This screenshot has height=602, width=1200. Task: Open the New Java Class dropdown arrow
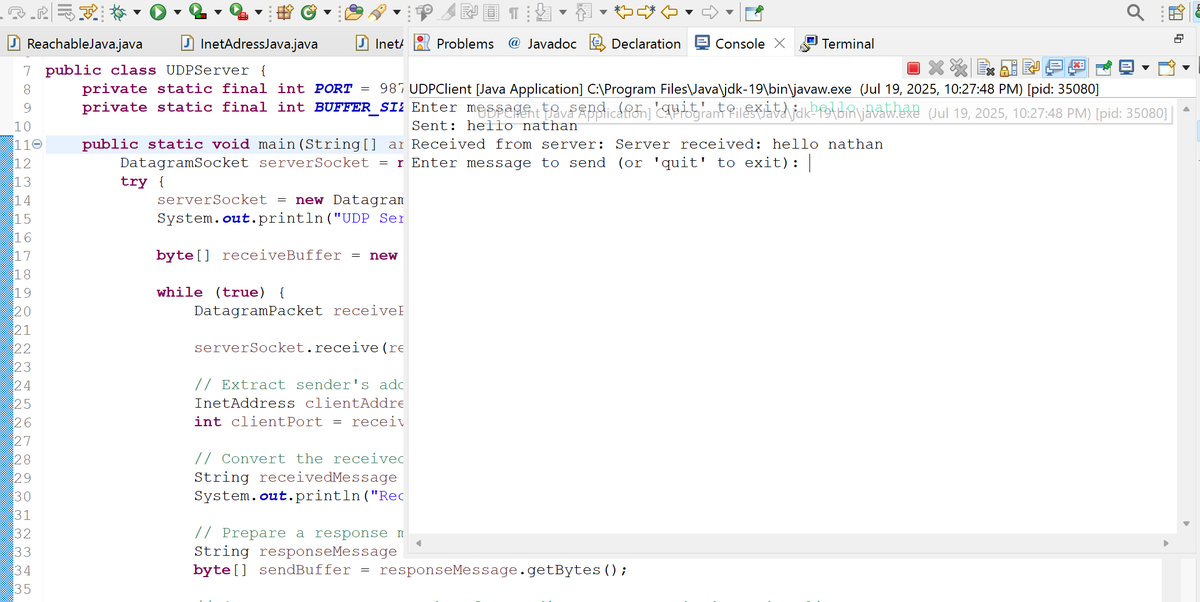click(x=327, y=12)
